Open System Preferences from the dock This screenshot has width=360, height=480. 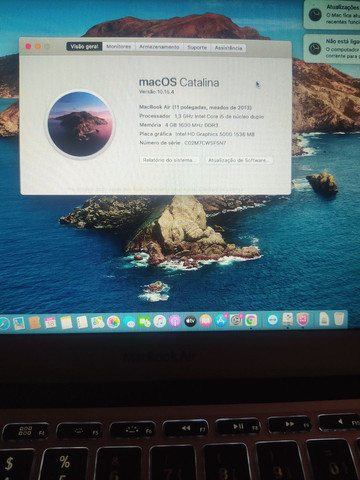tap(236, 320)
